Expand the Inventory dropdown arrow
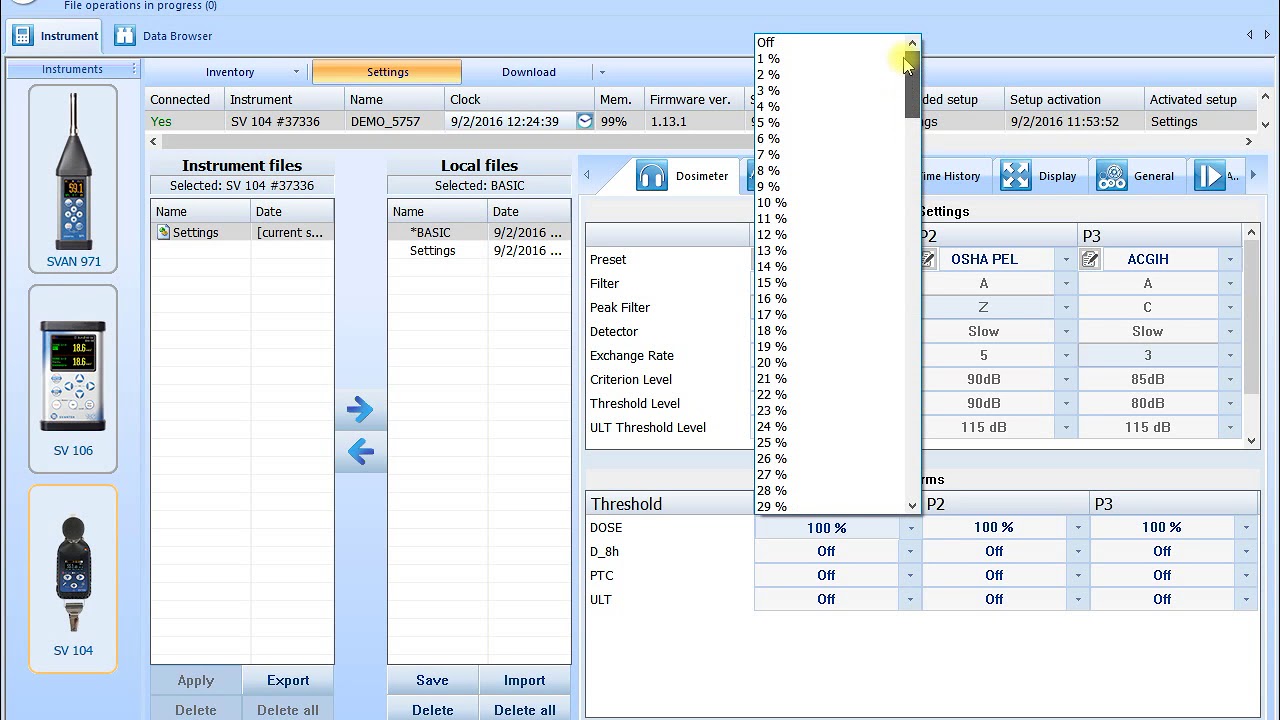The image size is (1280, 720). point(296,72)
